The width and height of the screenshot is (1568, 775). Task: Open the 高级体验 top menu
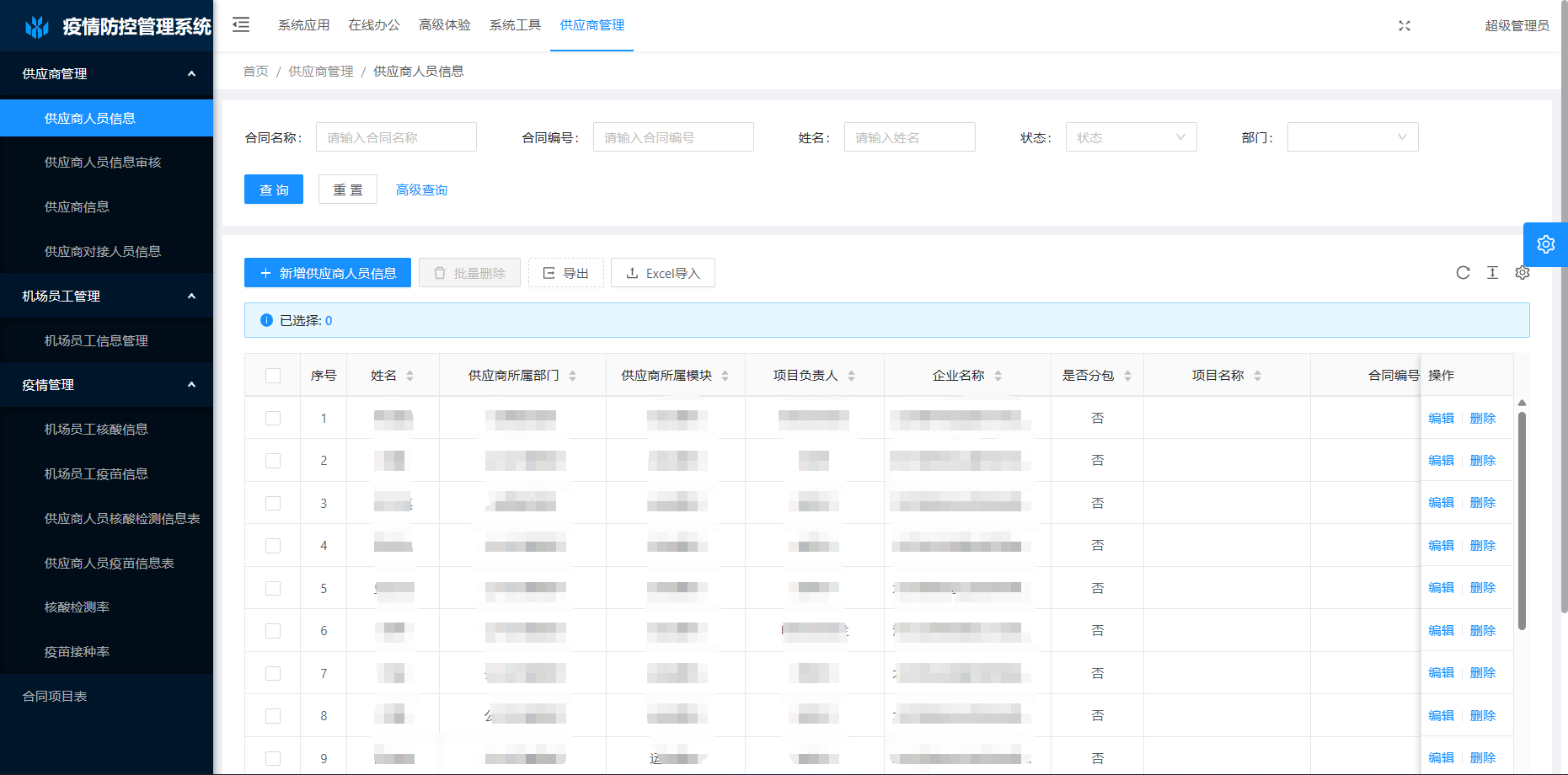(445, 25)
